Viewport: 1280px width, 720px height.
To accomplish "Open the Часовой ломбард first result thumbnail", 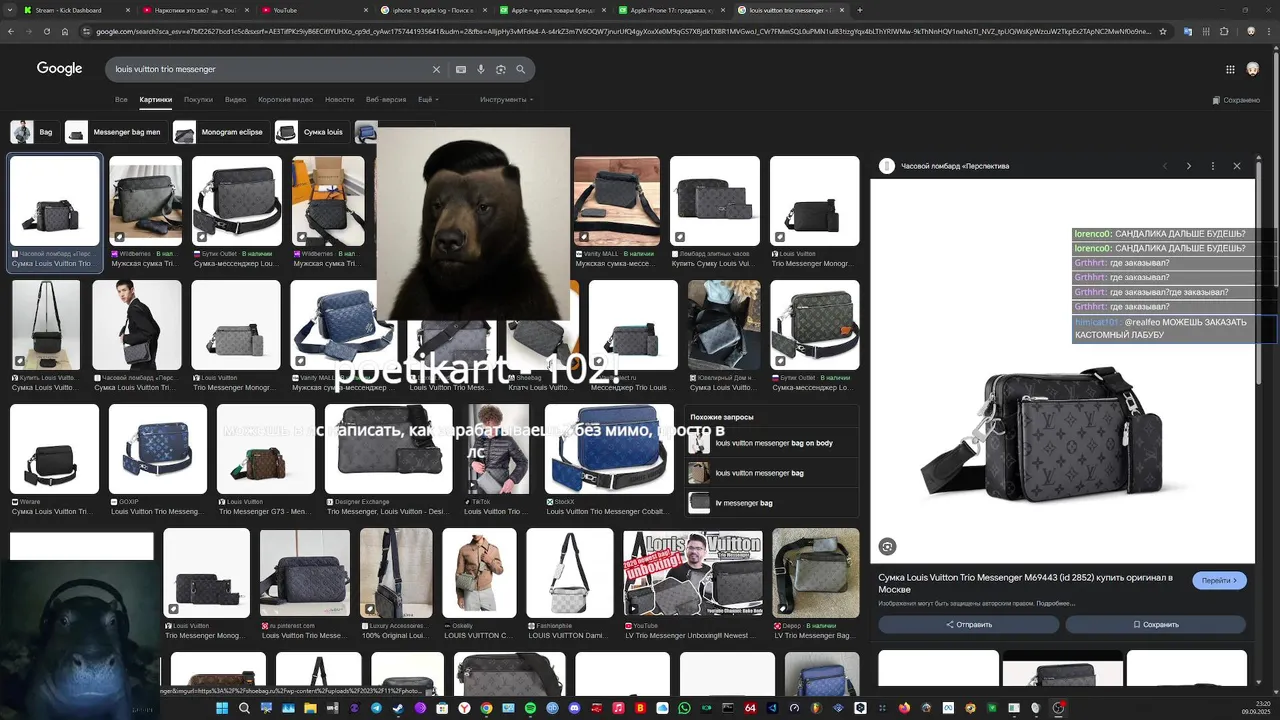I will point(54,201).
